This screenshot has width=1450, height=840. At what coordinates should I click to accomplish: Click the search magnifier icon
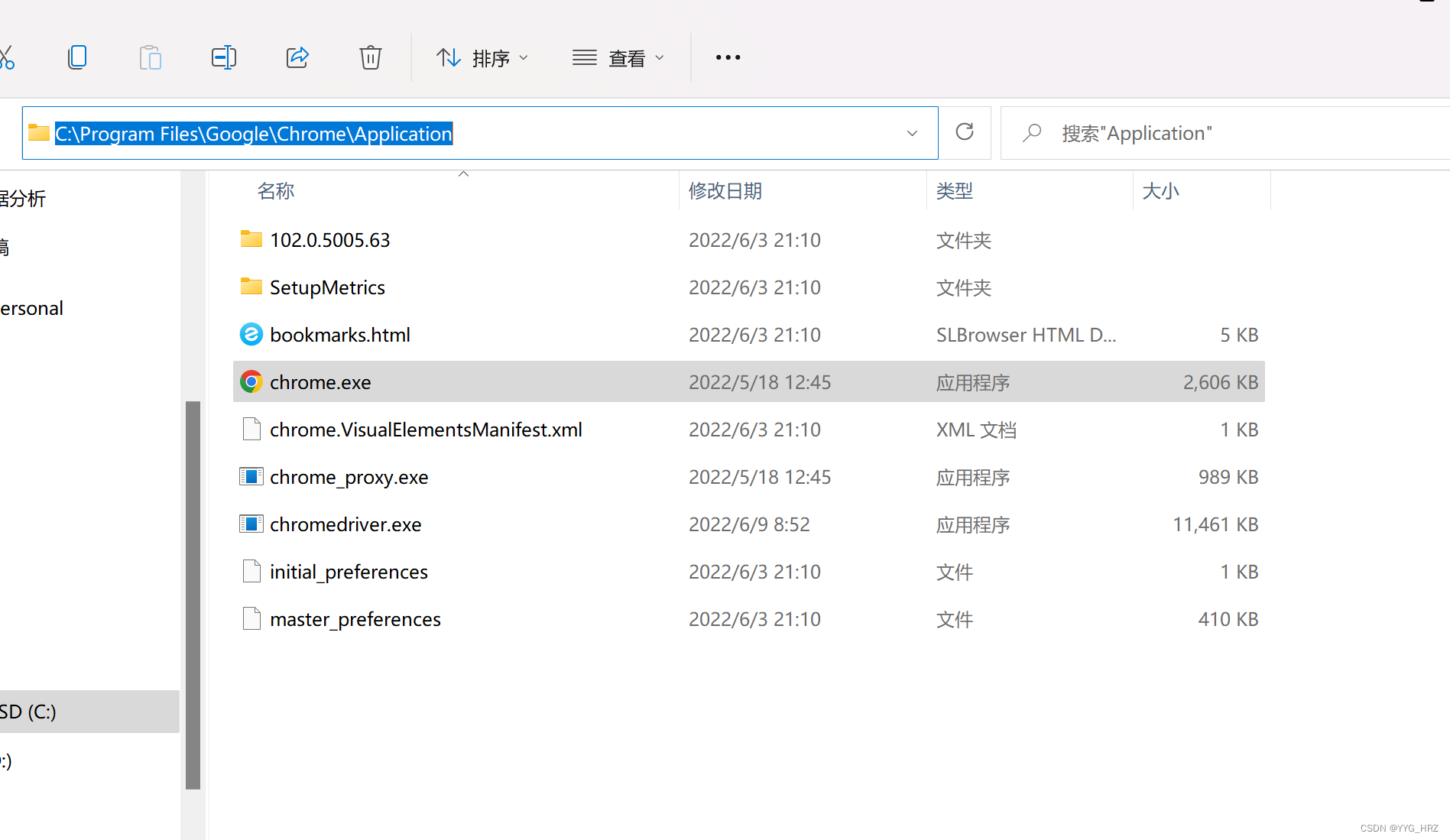click(x=1032, y=133)
